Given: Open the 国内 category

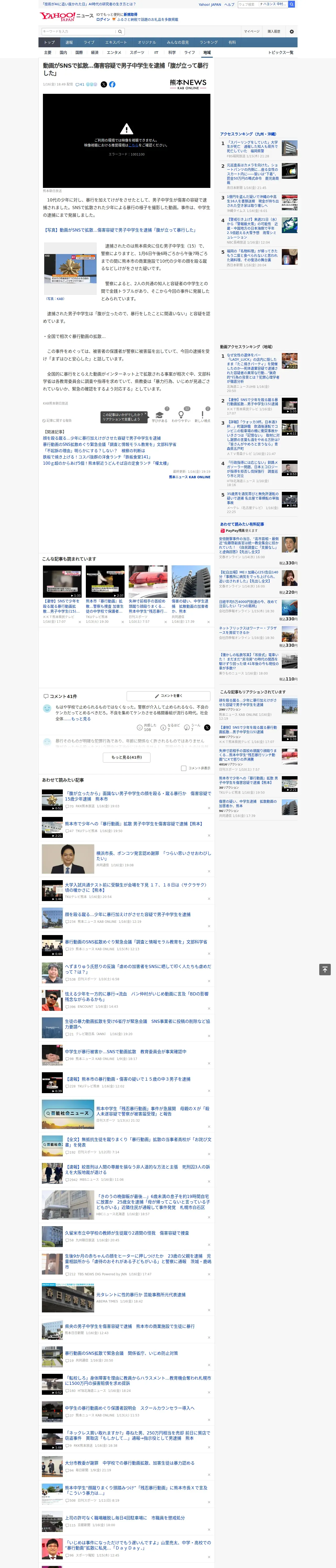Looking at the screenshot, I should coord(63,52).
